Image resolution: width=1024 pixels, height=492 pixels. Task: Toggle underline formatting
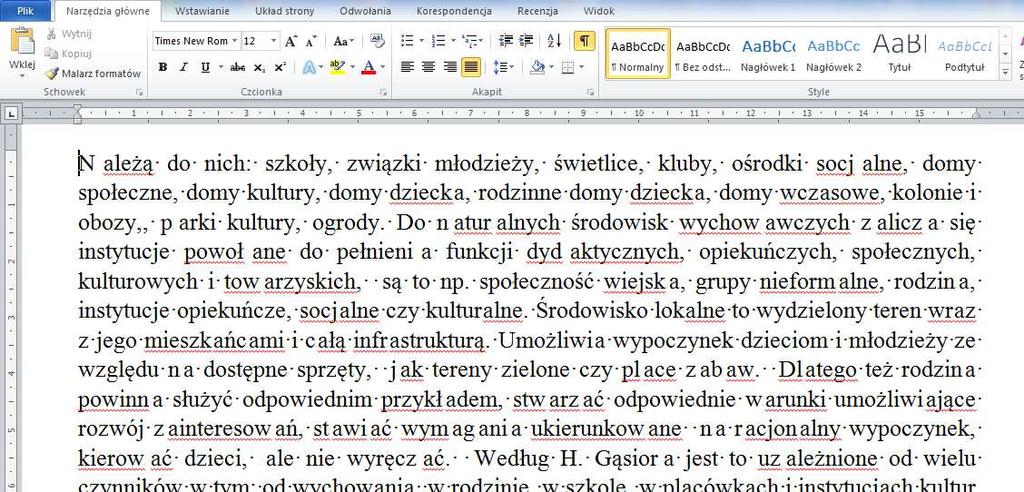[x=205, y=67]
